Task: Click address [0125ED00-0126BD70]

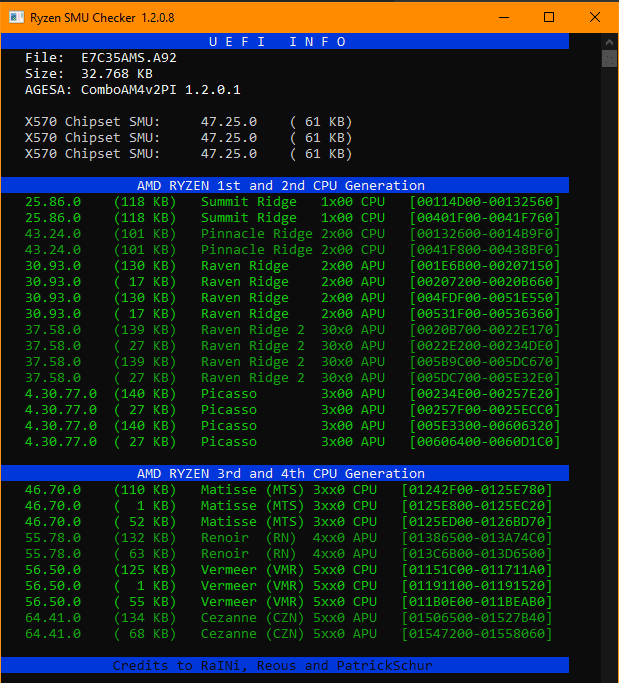Action: pos(477,521)
